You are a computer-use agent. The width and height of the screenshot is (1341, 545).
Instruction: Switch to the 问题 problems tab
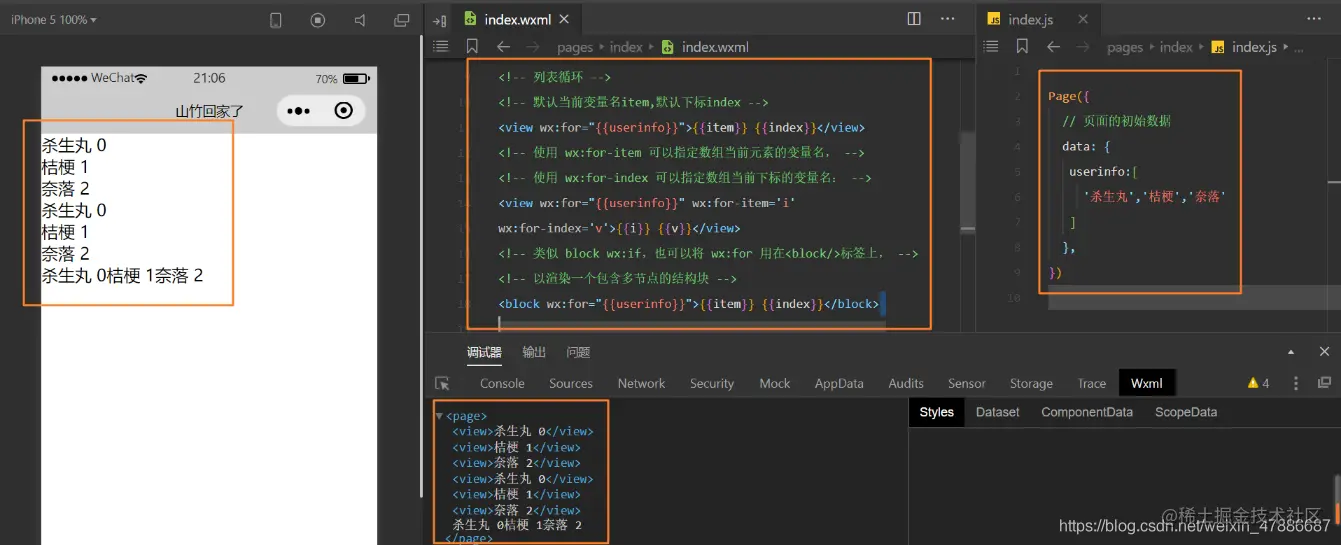(x=578, y=352)
